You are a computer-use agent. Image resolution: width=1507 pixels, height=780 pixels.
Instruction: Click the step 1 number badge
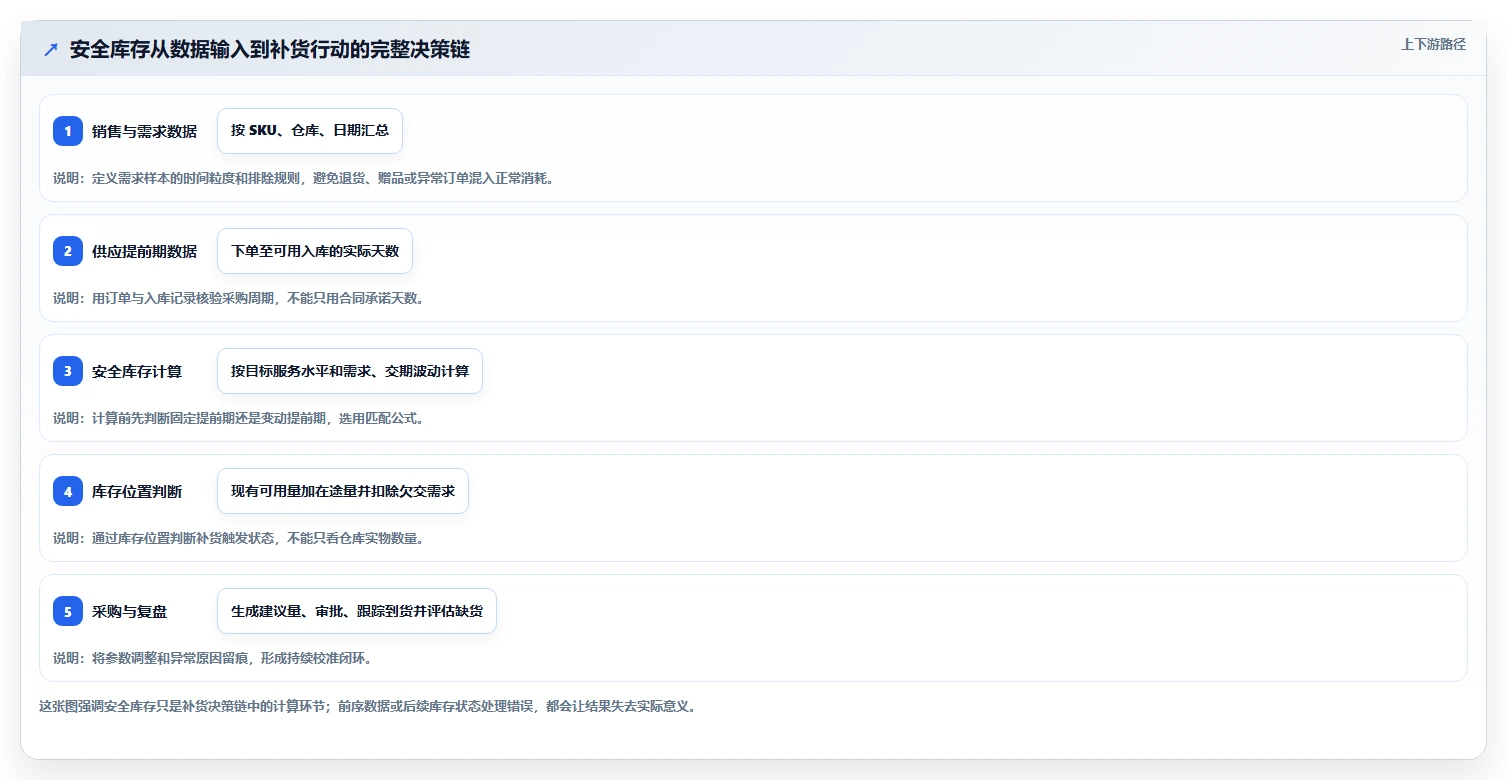[x=68, y=131]
